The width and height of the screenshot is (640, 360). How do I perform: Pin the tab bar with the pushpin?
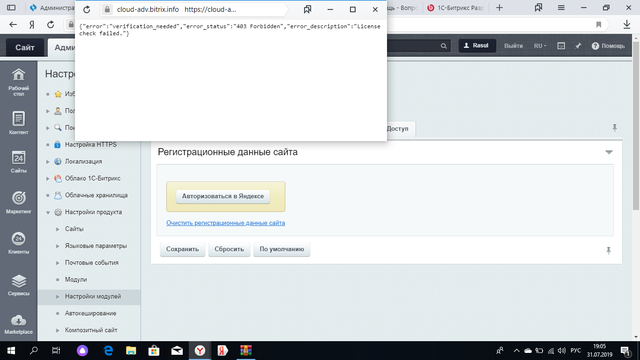tap(614, 128)
